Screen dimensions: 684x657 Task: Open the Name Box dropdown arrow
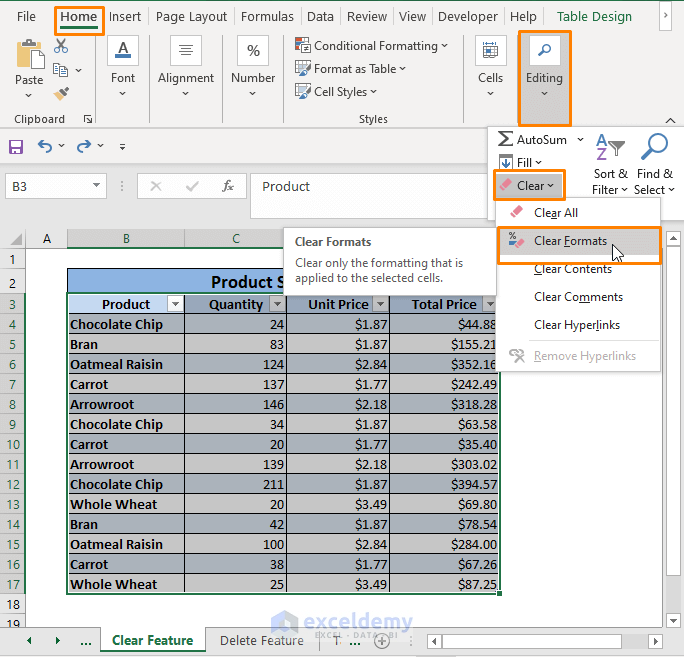96,185
